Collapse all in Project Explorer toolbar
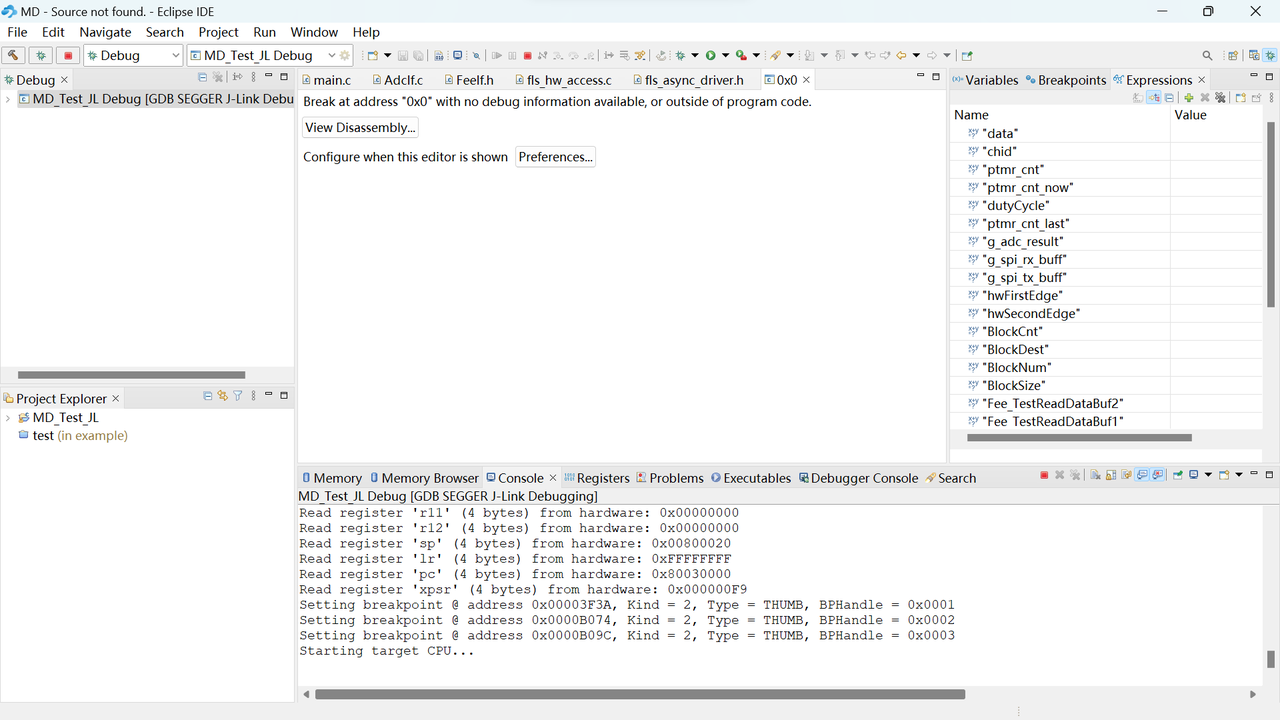Image resolution: width=1280 pixels, height=720 pixels. pyautogui.click(x=208, y=396)
